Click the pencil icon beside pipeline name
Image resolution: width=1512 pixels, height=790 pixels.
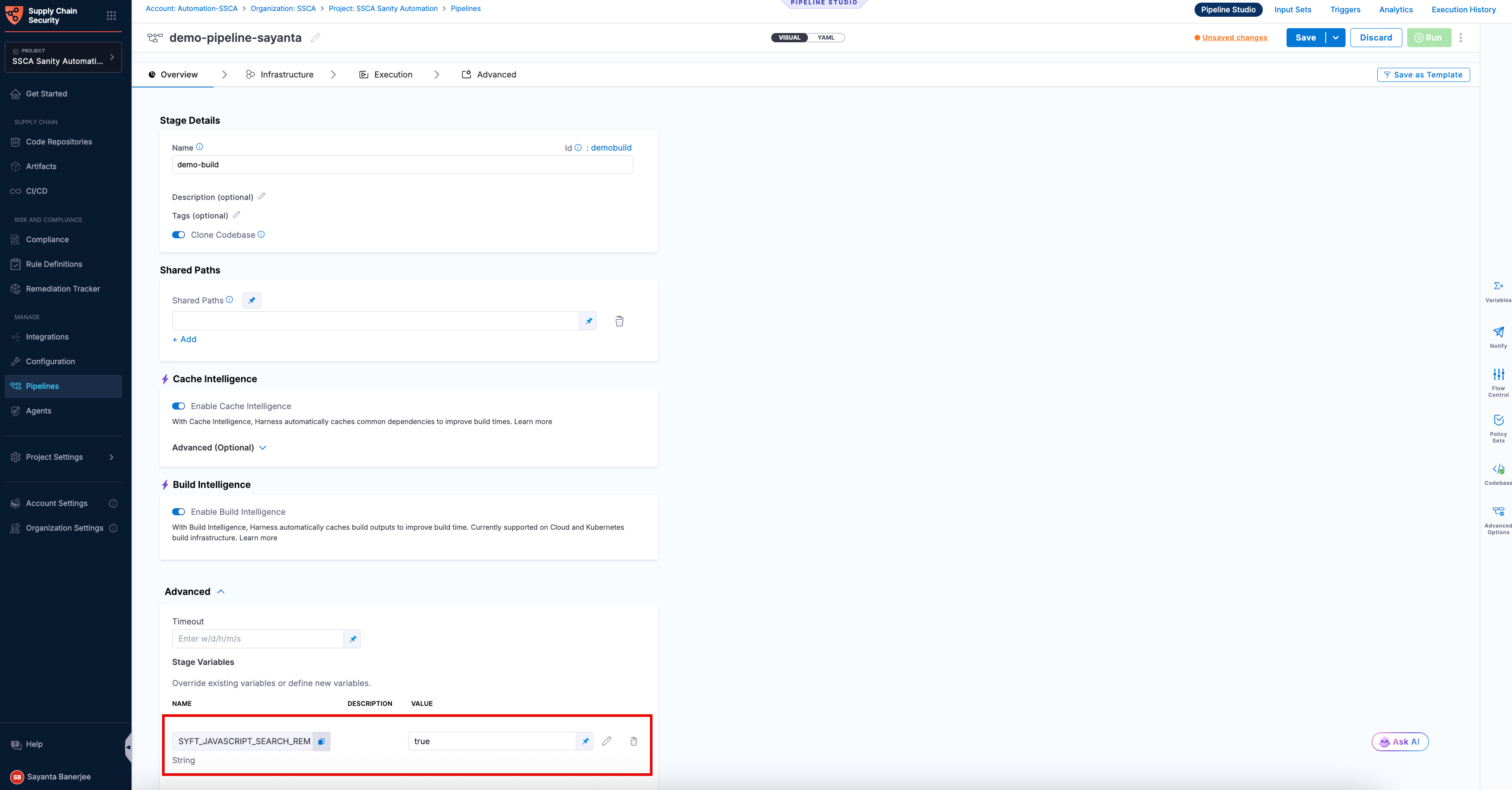tap(316, 37)
